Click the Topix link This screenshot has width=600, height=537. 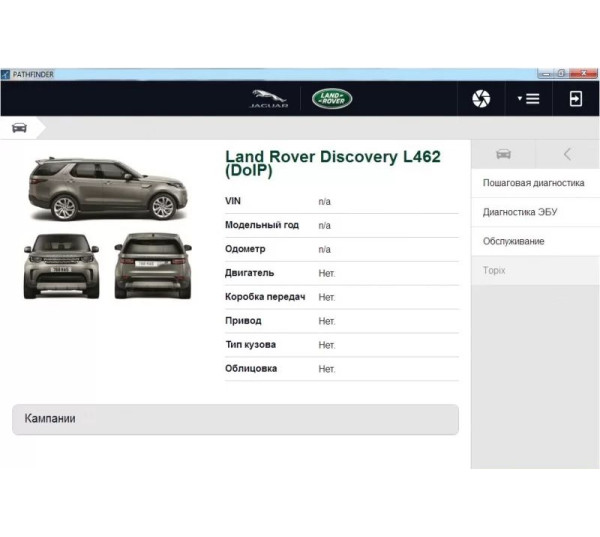495,270
